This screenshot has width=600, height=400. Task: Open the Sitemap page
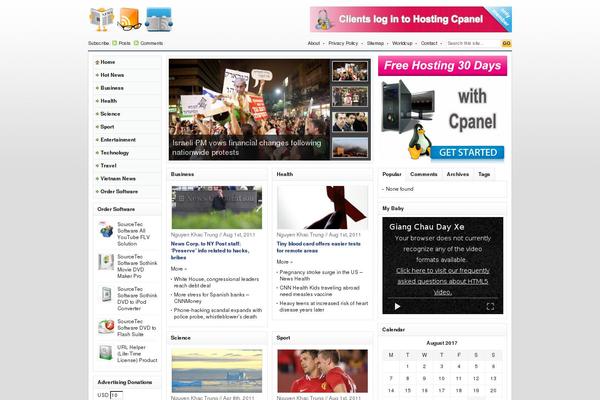[x=375, y=43]
